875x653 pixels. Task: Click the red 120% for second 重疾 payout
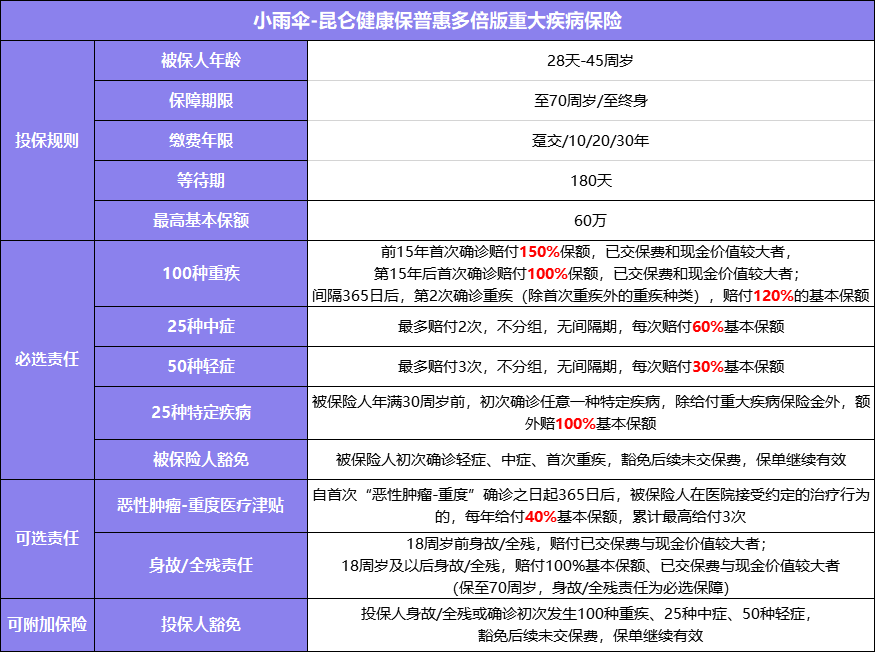click(773, 295)
